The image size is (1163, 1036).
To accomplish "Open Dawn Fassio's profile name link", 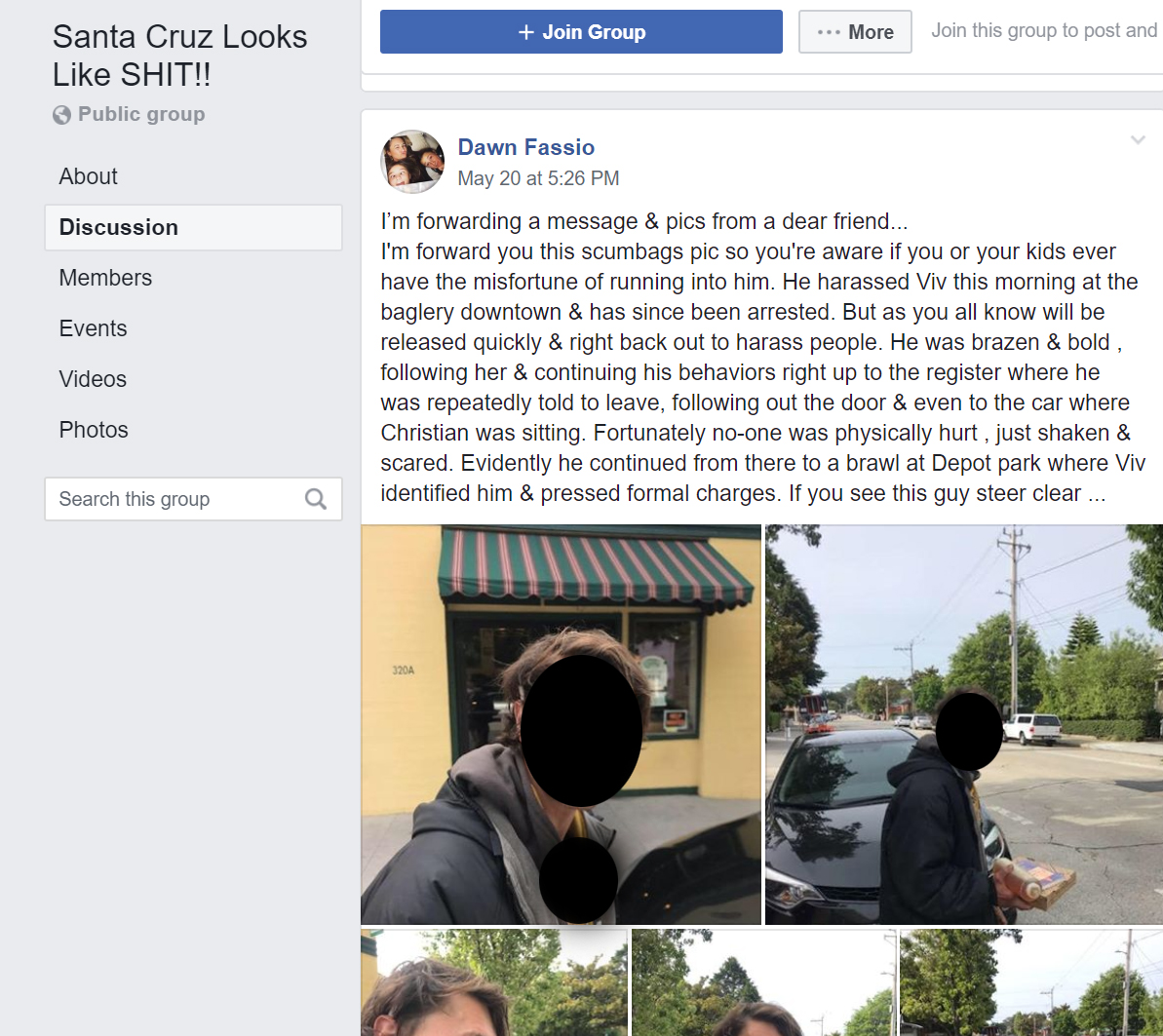I will tap(525, 147).
